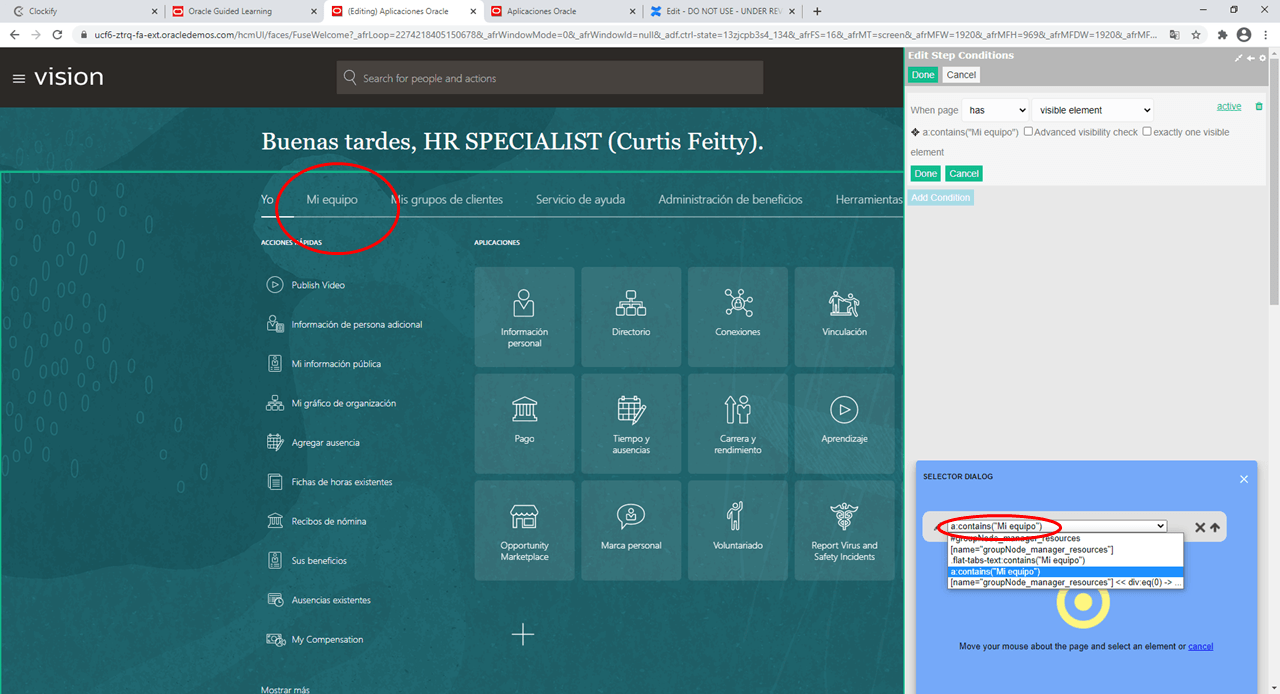Enable Advanced visibility check checkbox

(1028, 132)
